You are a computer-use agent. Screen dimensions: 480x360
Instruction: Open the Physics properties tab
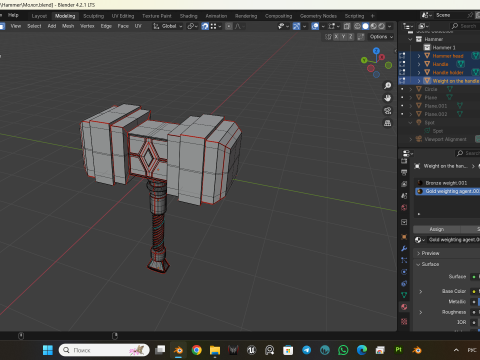point(404,272)
